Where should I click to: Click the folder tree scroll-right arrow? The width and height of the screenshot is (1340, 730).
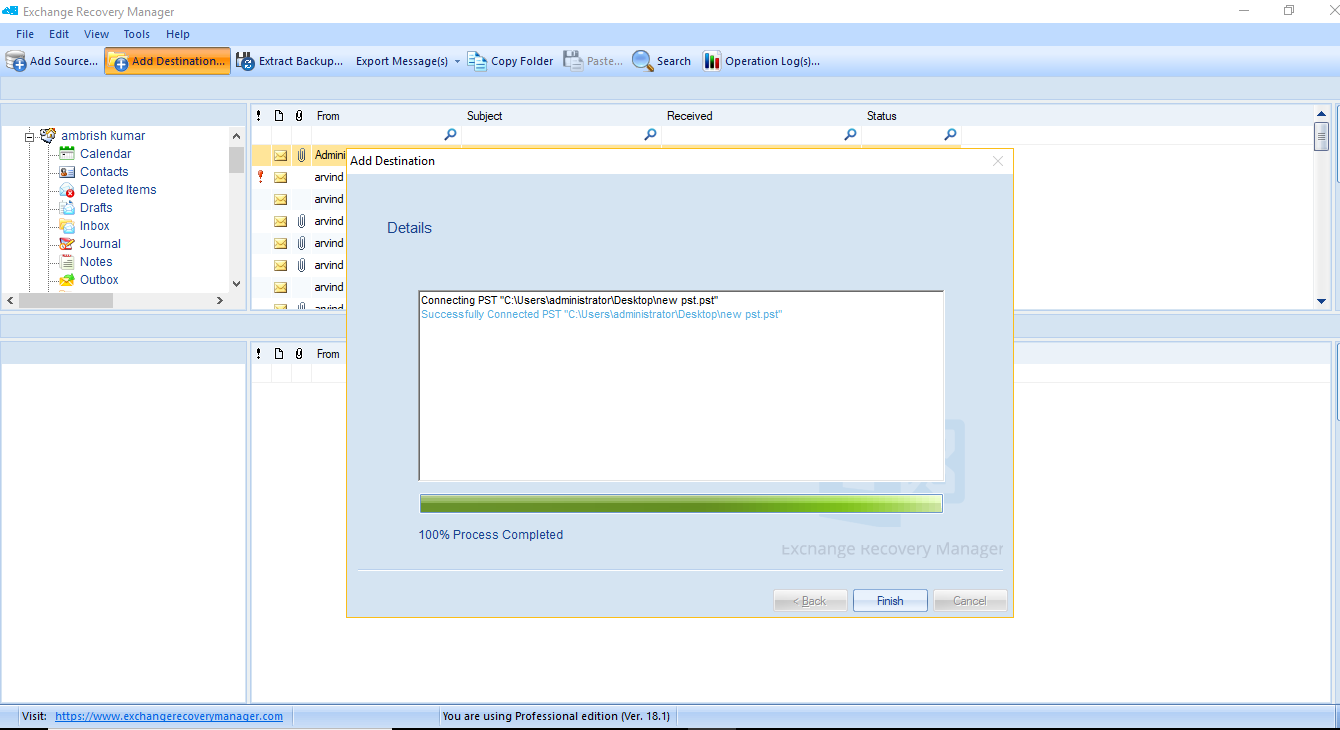click(x=220, y=300)
